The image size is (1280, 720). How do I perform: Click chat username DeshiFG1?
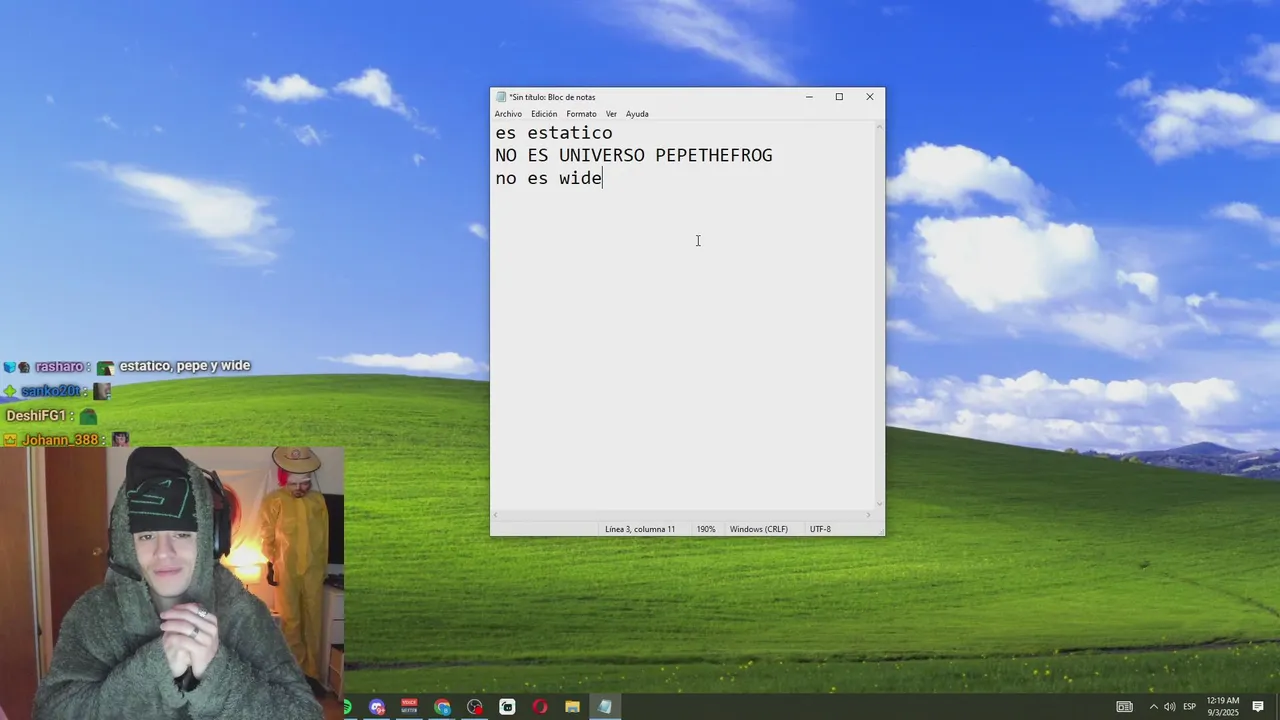point(36,416)
